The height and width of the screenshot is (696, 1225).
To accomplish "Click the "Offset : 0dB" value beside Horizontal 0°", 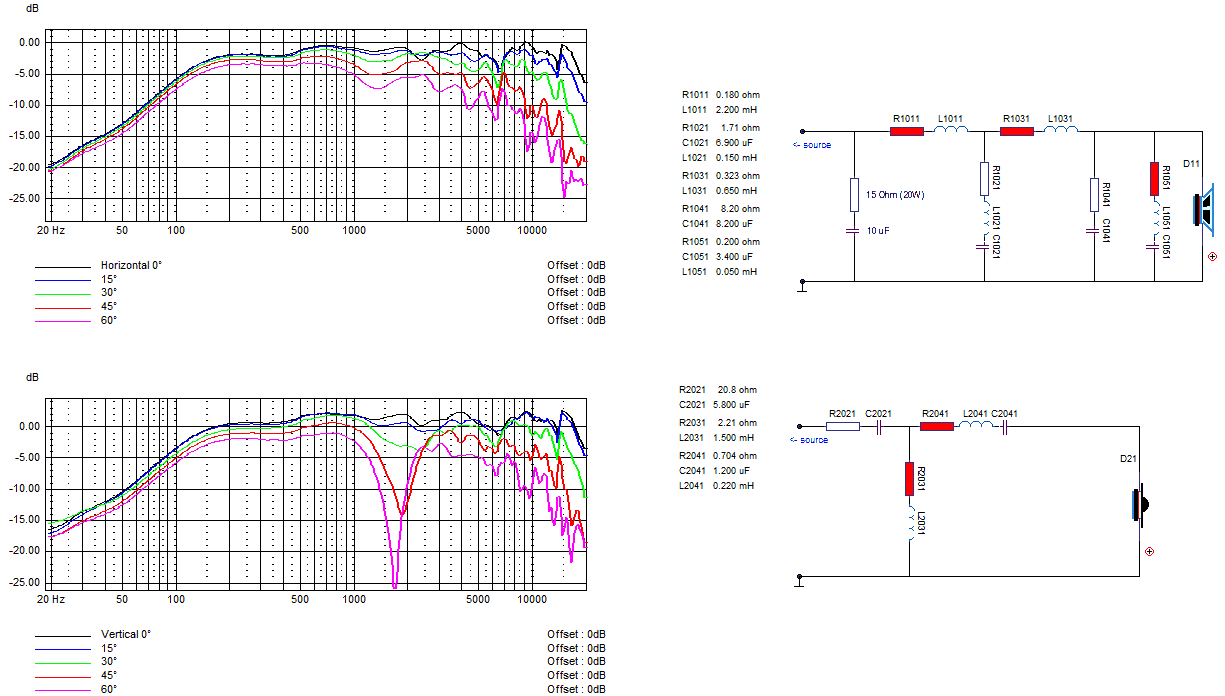I will pos(576,265).
